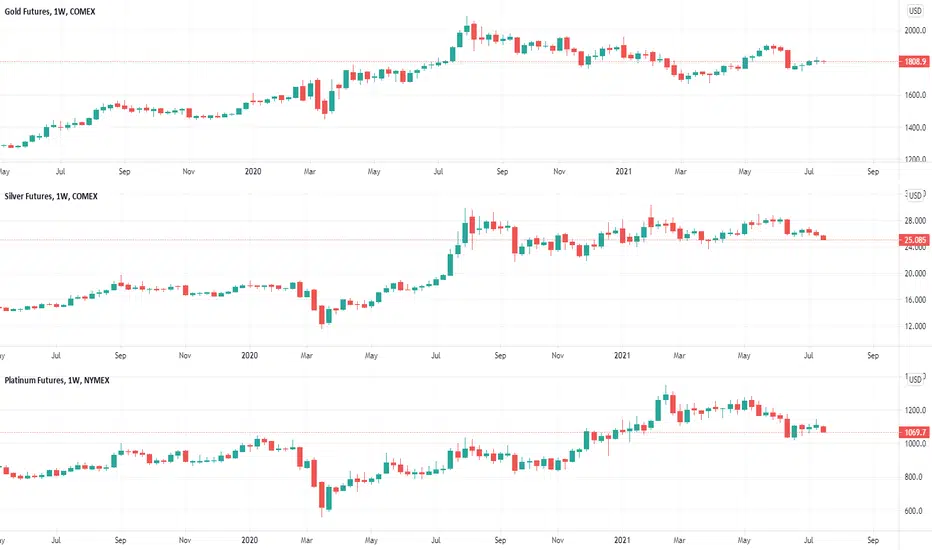Click the 20.000 level on Silver price scale
The width and height of the screenshot is (932, 550).
[x=915, y=274]
